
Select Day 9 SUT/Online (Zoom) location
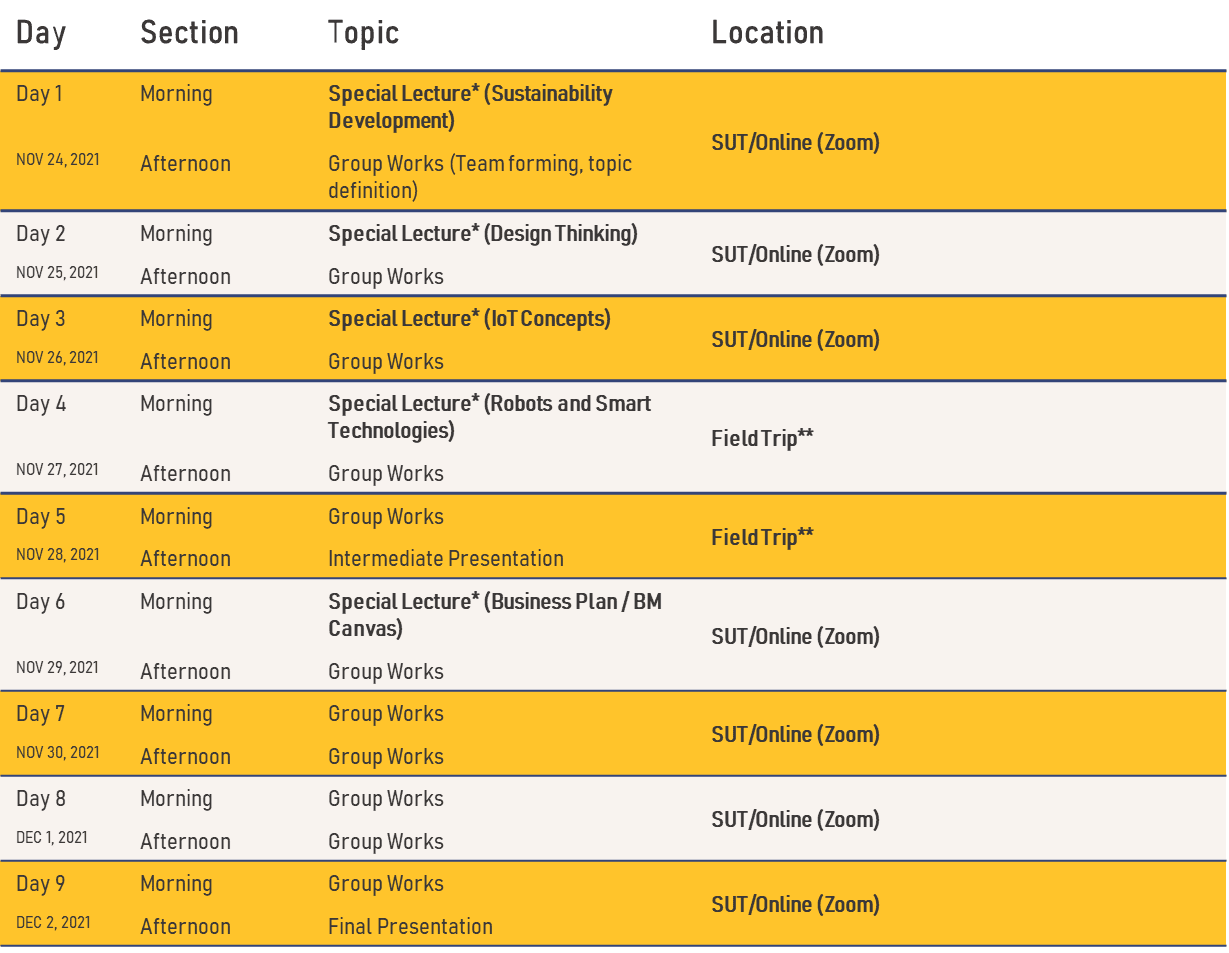coord(795,905)
